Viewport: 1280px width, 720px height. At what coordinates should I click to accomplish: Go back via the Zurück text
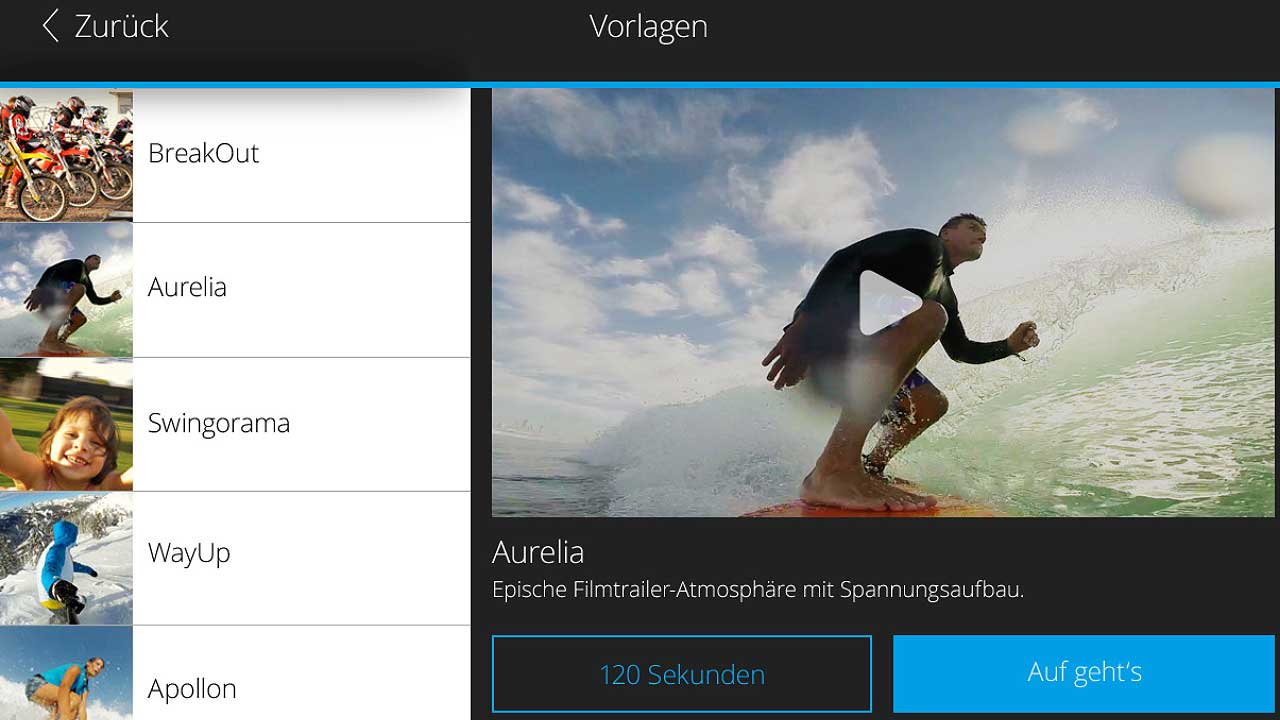tap(121, 26)
